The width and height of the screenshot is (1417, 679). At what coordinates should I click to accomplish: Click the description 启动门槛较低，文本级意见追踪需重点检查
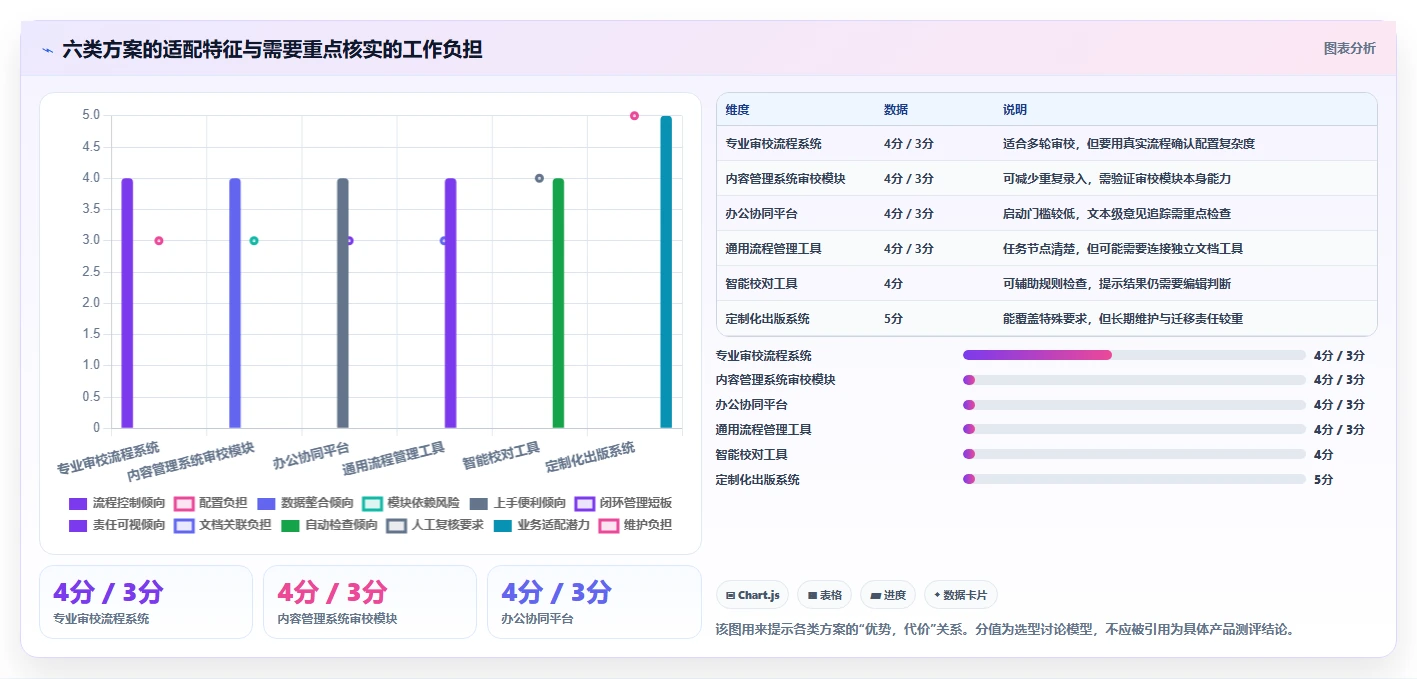(x=1117, y=214)
